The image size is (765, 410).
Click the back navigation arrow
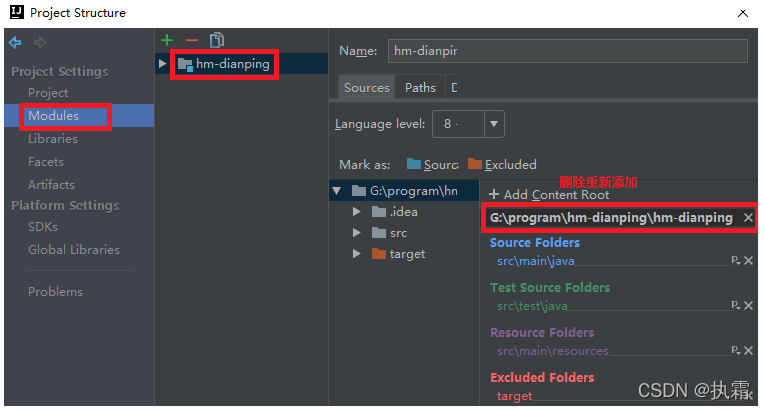[15, 42]
